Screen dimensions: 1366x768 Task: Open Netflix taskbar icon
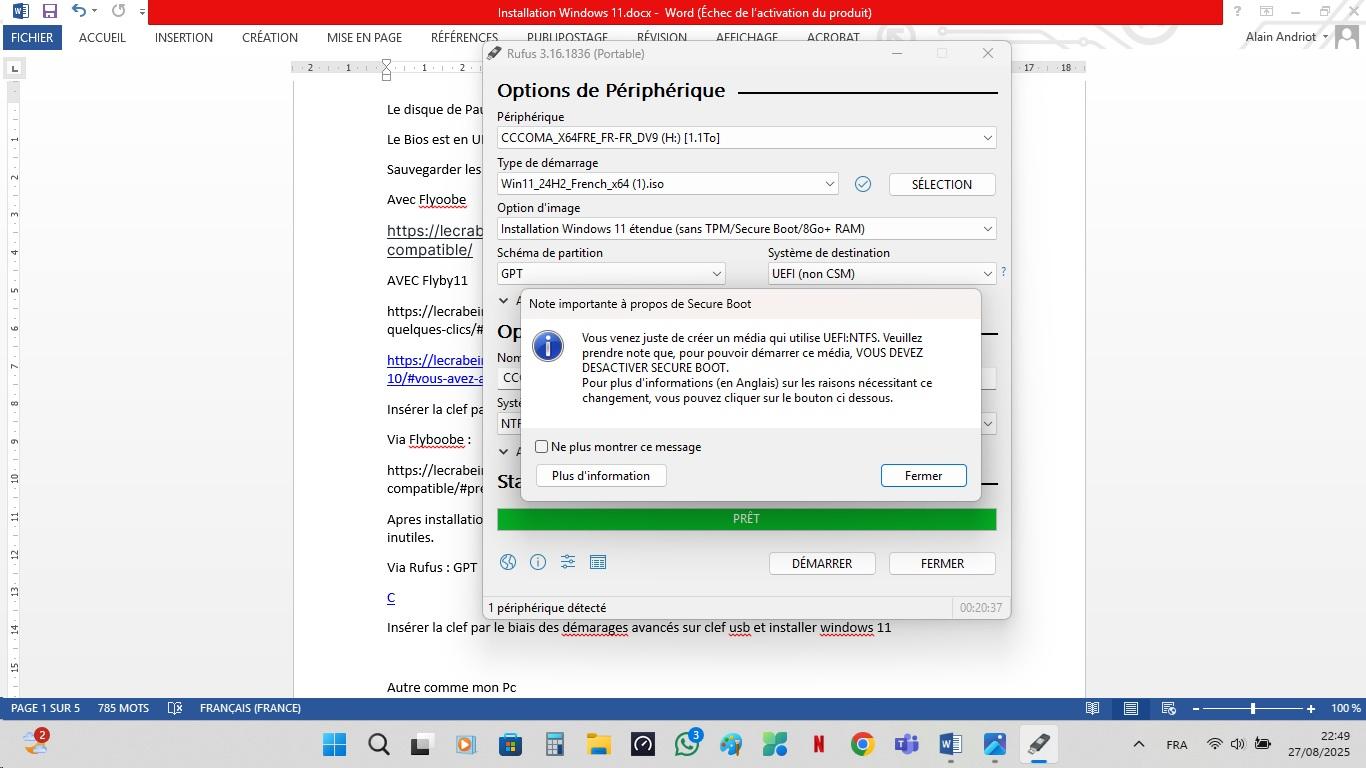point(819,744)
